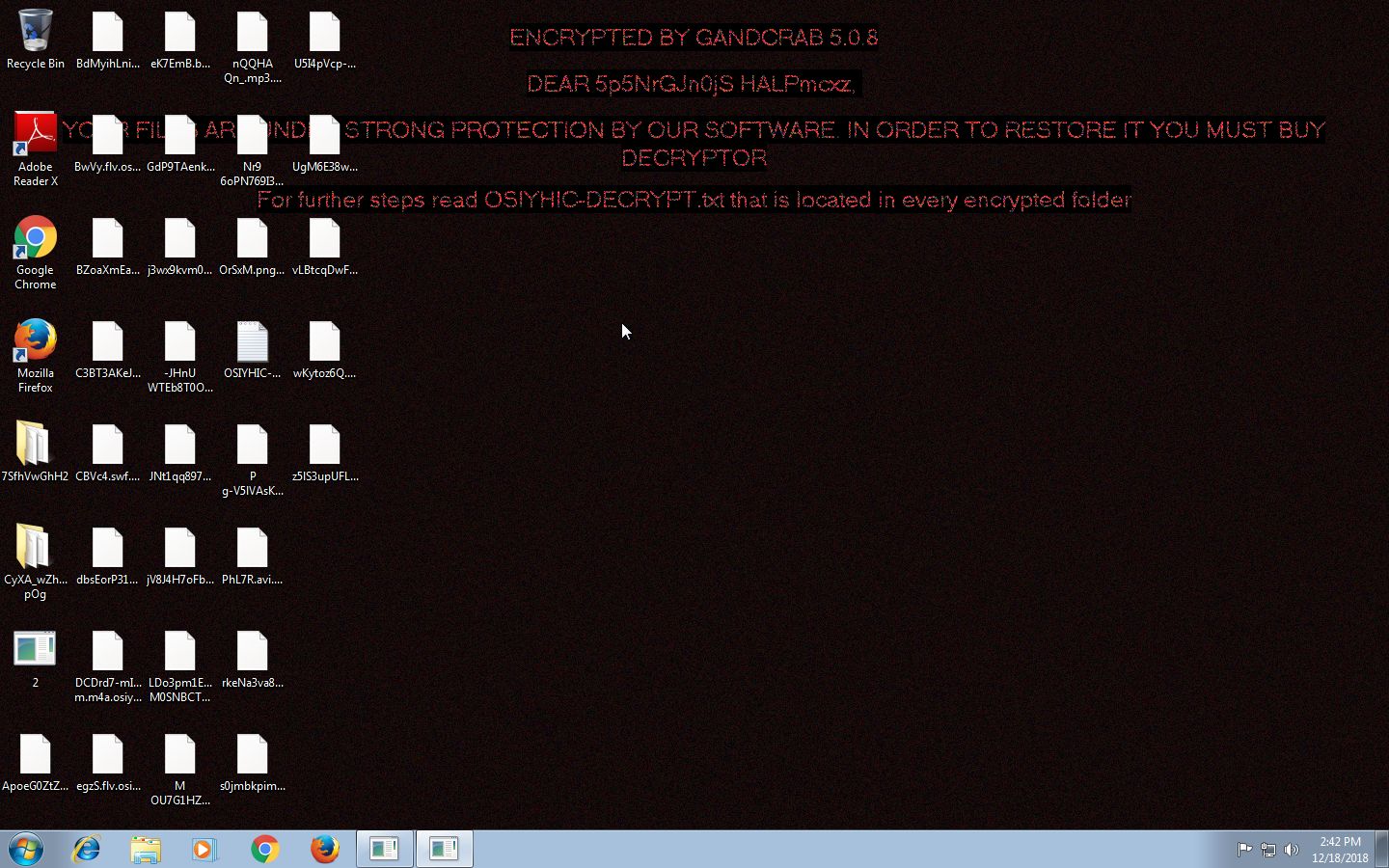Launch Internet Explorer from the taskbar
This screenshot has width=1389, height=868.
click(86, 849)
